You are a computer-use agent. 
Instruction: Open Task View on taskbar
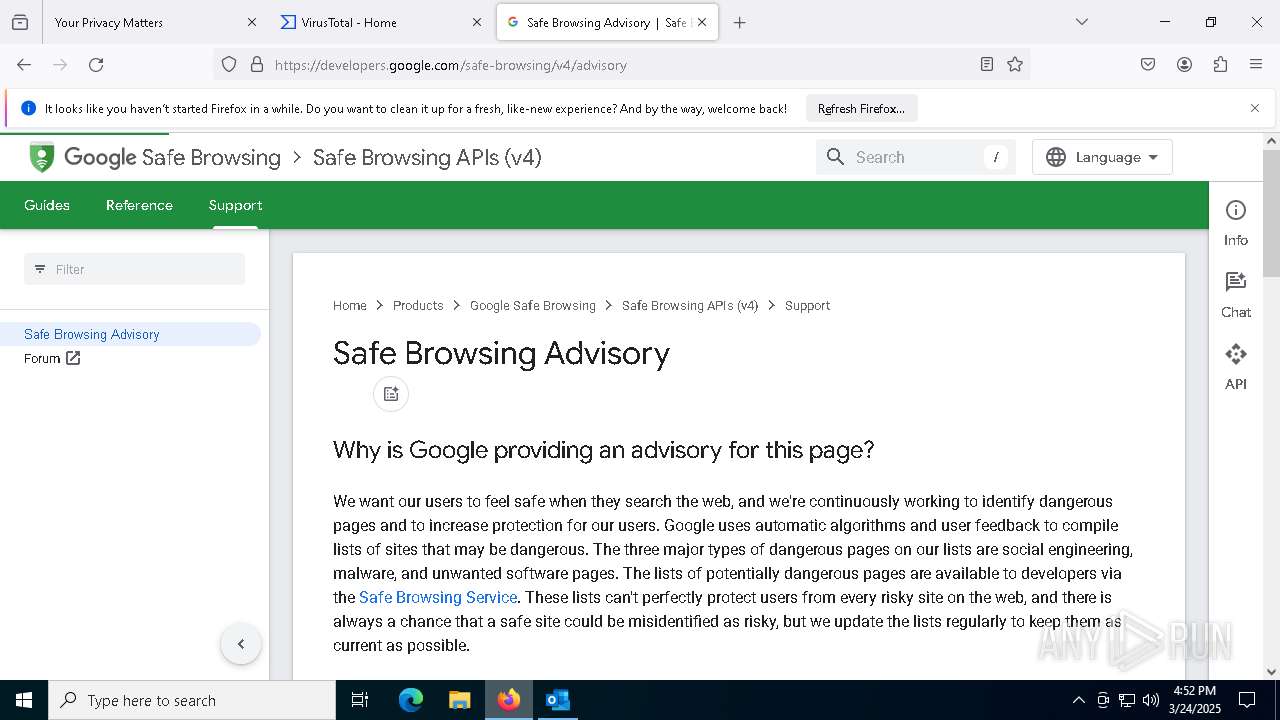pyautogui.click(x=360, y=700)
